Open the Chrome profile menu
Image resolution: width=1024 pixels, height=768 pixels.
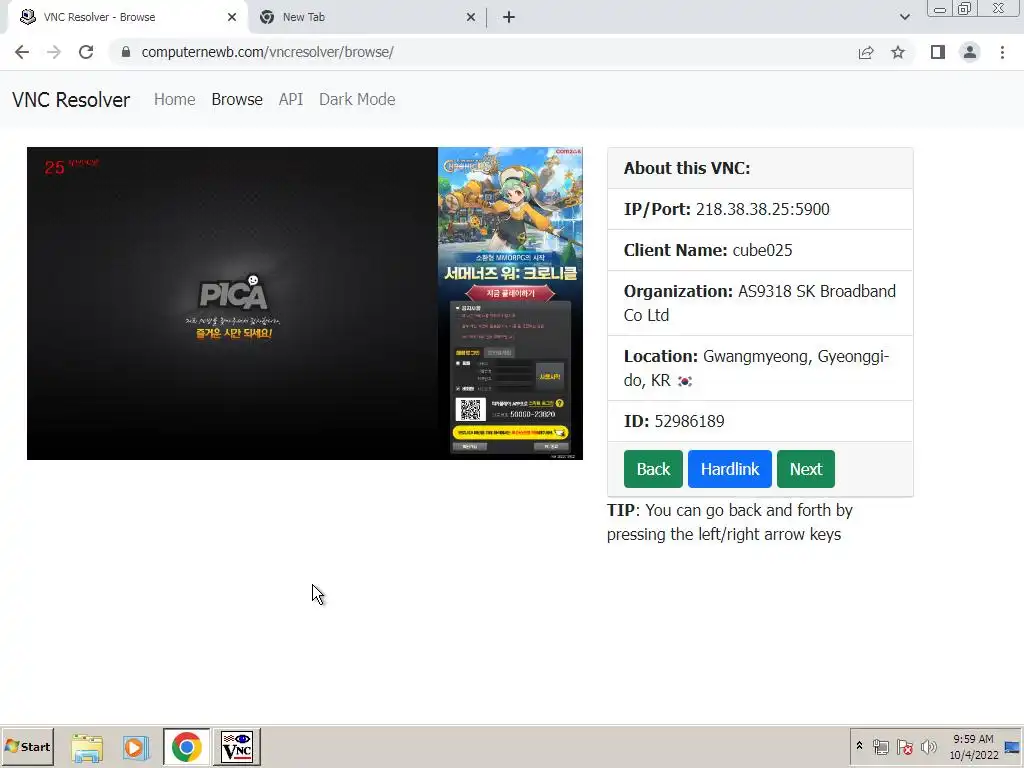click(x=970, y=52)
